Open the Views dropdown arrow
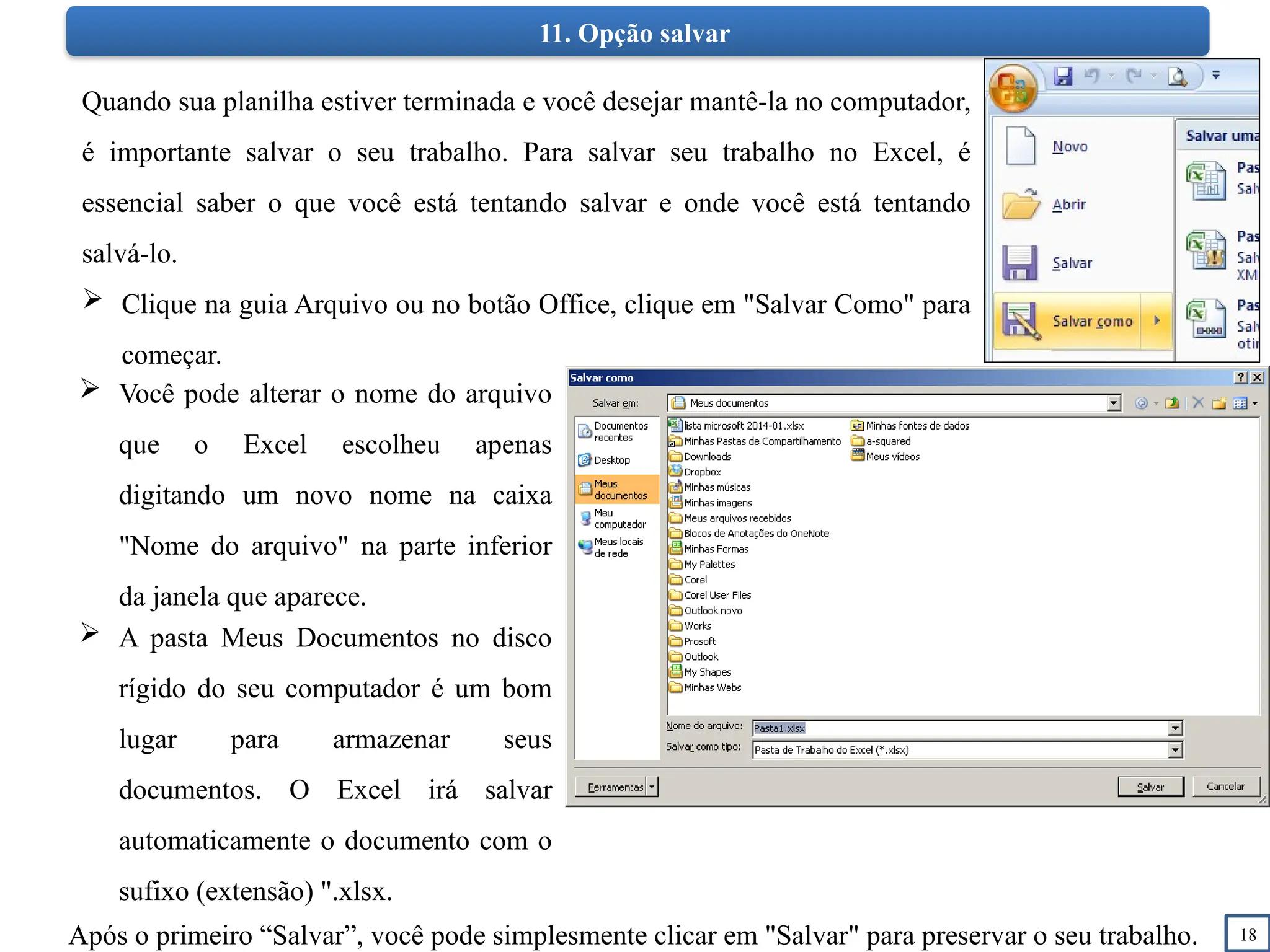 (x=1254, y=403)
